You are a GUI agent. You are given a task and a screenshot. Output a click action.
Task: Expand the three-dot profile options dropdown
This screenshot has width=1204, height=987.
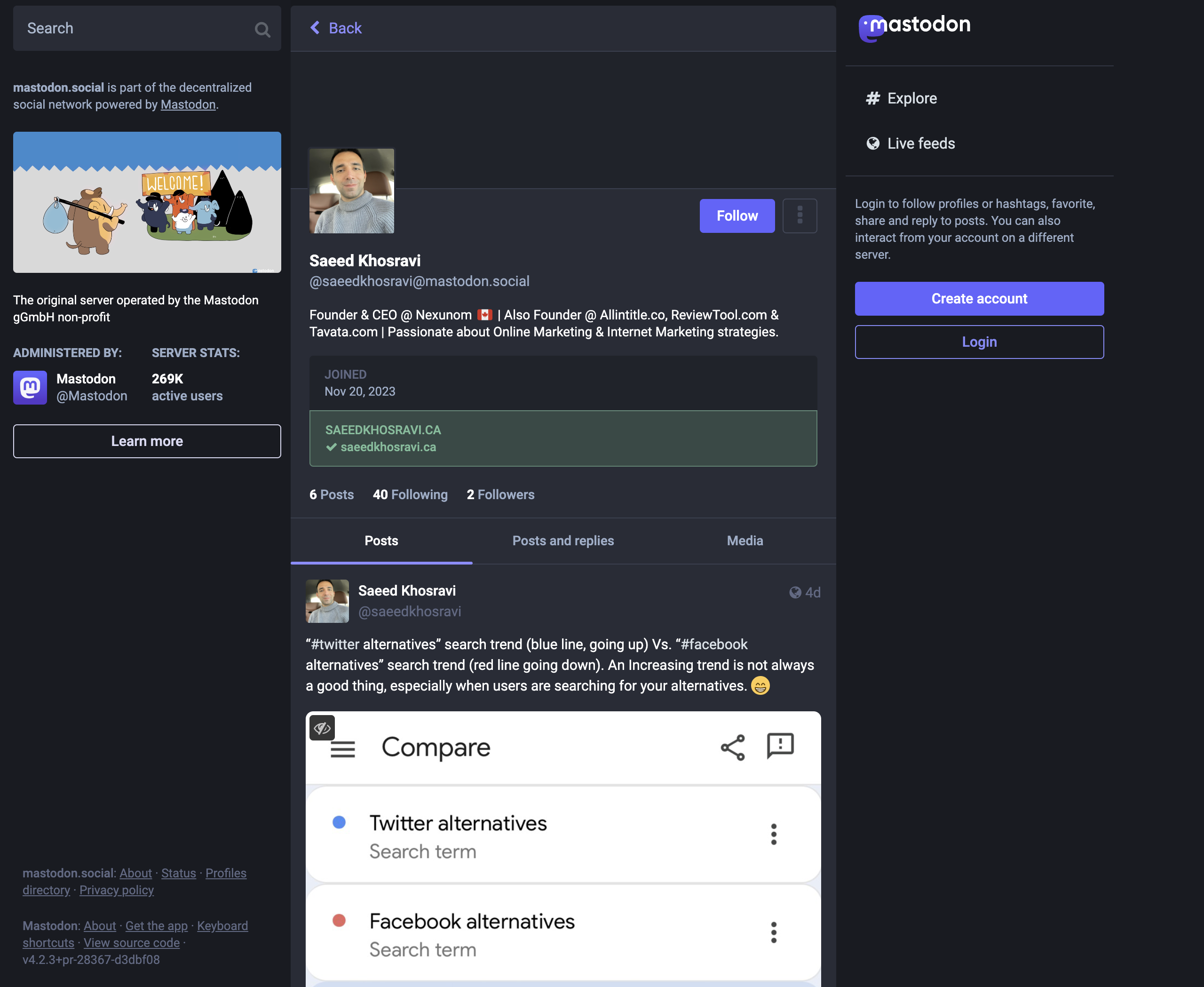click(x=799, y=215)
